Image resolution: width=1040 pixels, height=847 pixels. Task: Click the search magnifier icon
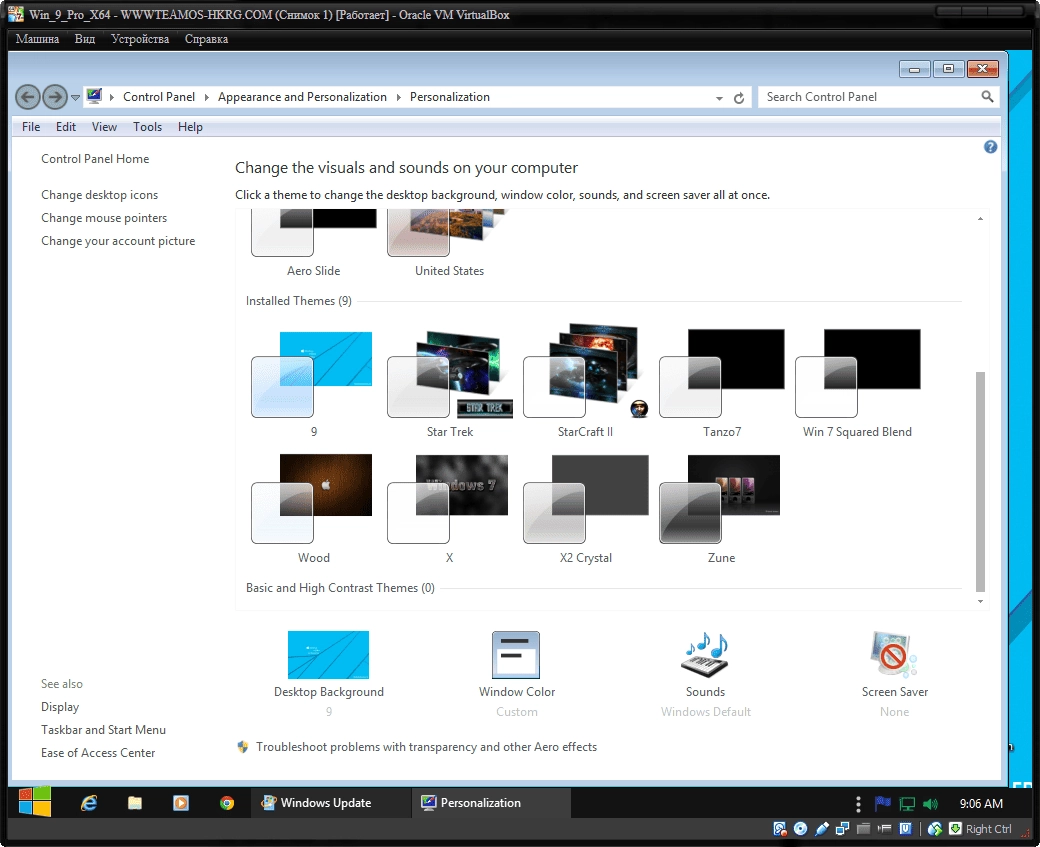[987, 97]
